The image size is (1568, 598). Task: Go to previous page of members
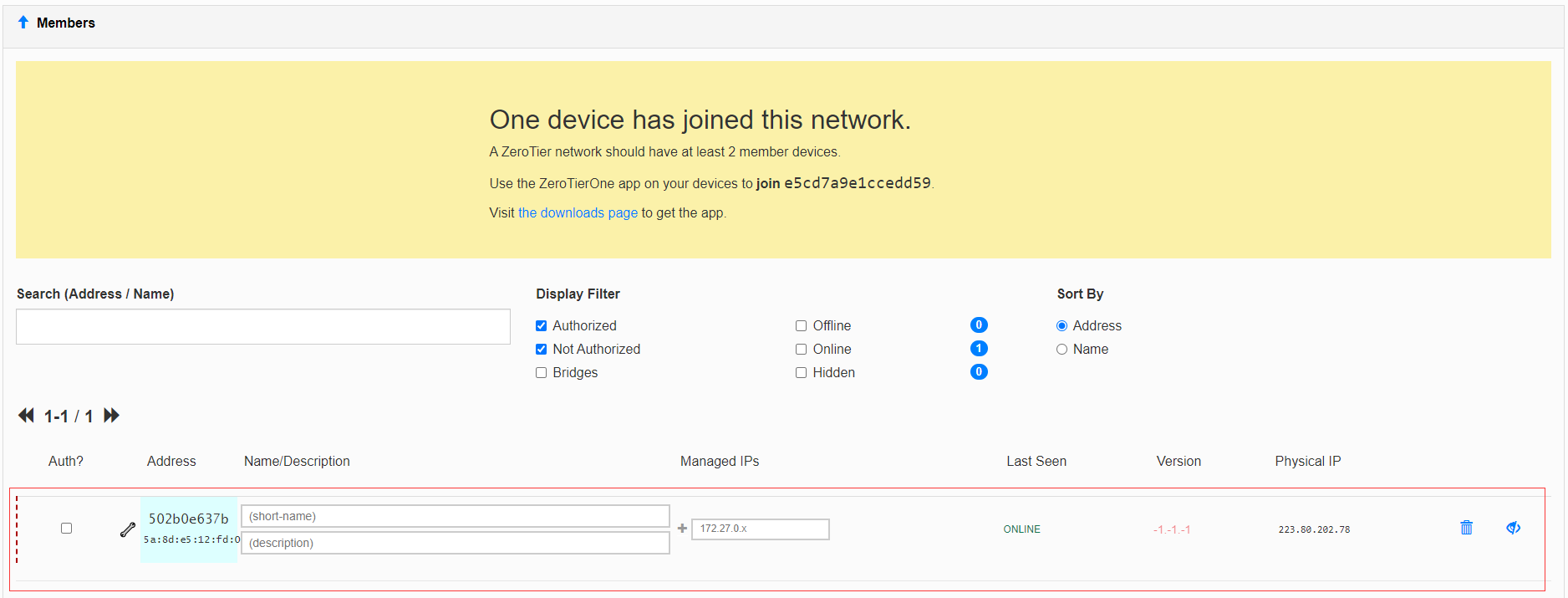(x=27, y=416)
